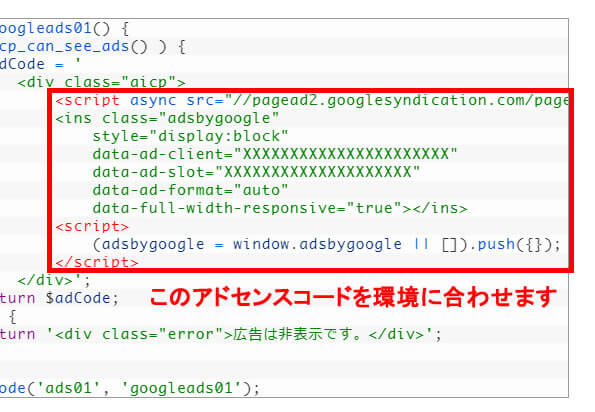Click the data-ad-slot attribute line
Image resolution: width=595 pixels, height=412 pixels.
256,172
